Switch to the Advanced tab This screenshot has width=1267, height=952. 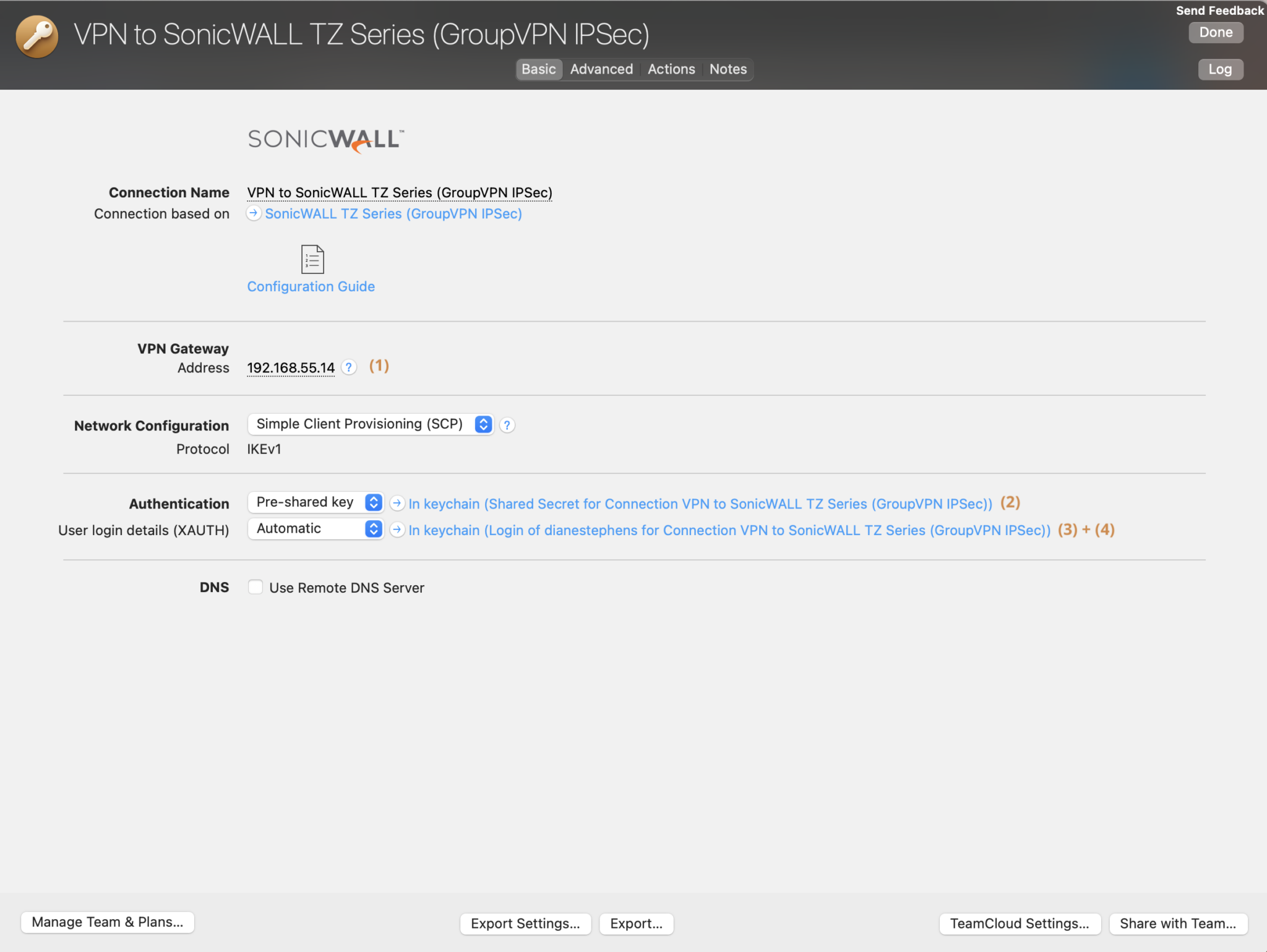pyautogui.click(x=601, y=69)
